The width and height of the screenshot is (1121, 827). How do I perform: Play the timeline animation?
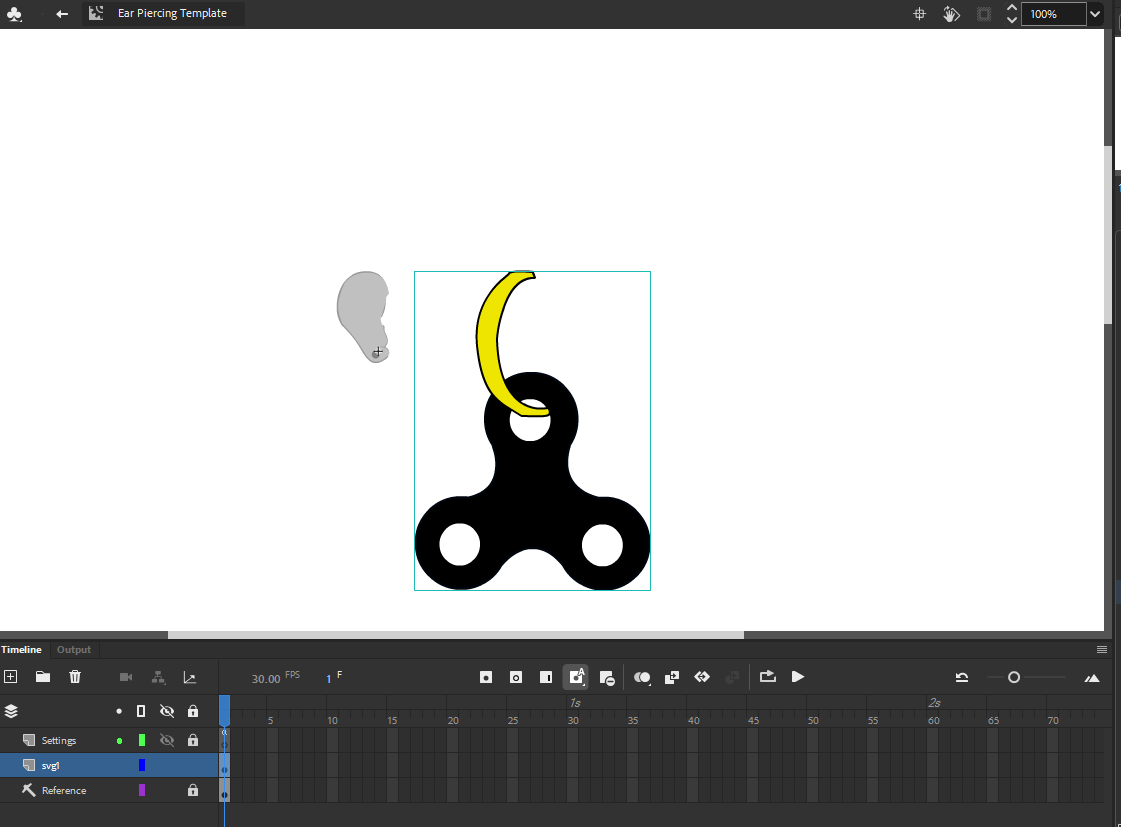[x=798, y=677]
